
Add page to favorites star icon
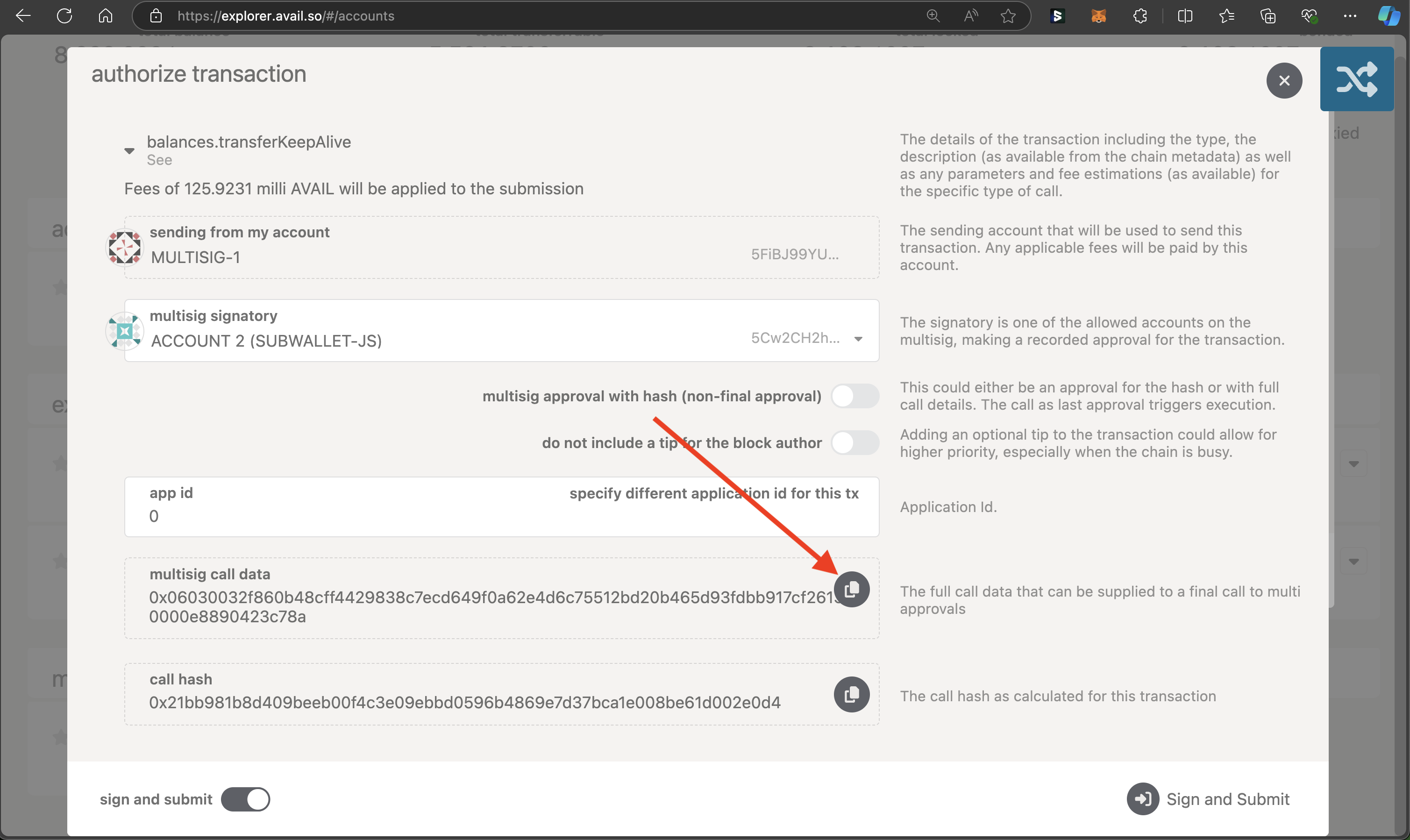(x=1008, y=16)
